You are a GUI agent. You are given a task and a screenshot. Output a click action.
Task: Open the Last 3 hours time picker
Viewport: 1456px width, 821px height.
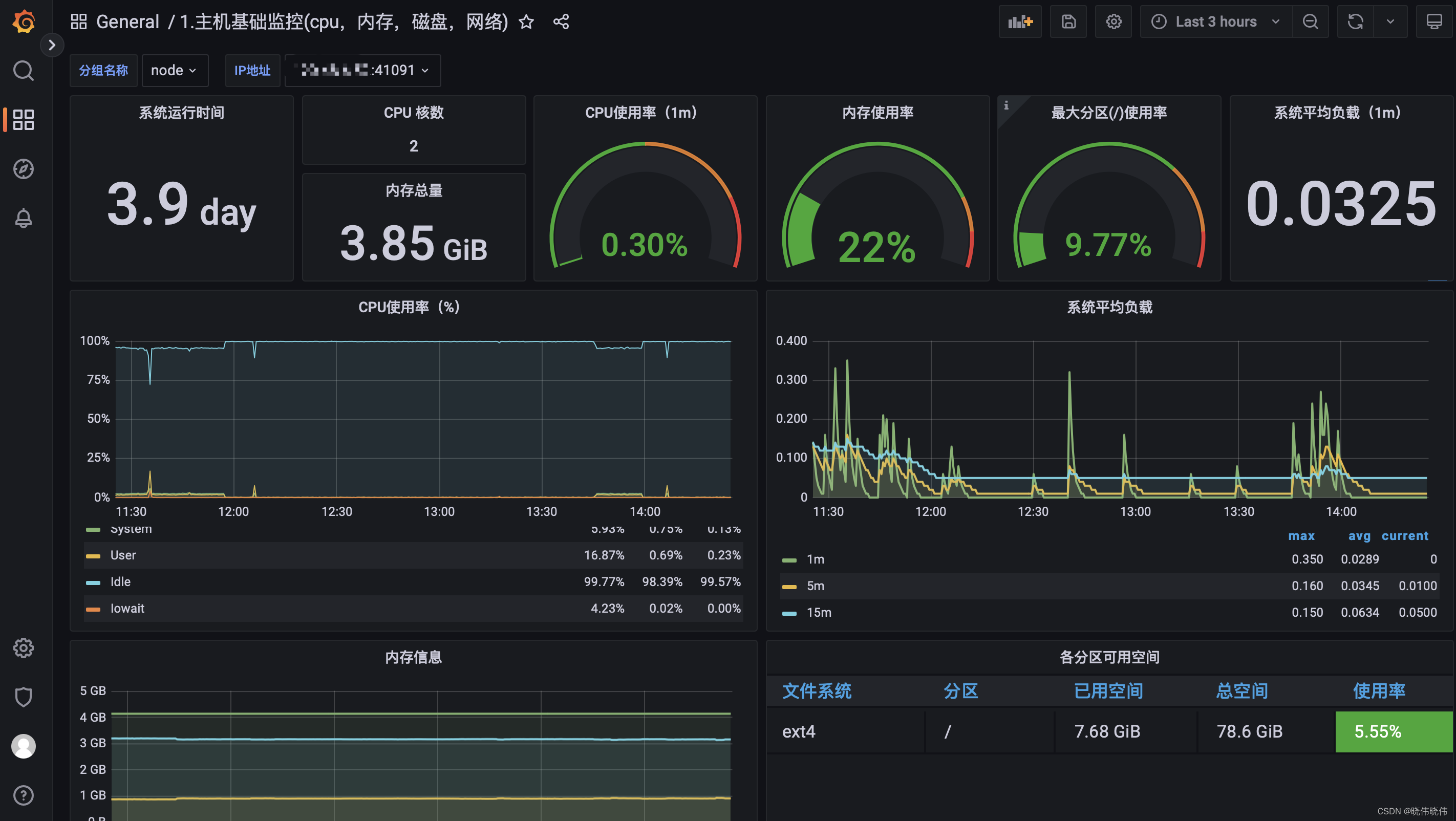[x=1216, y=22]
